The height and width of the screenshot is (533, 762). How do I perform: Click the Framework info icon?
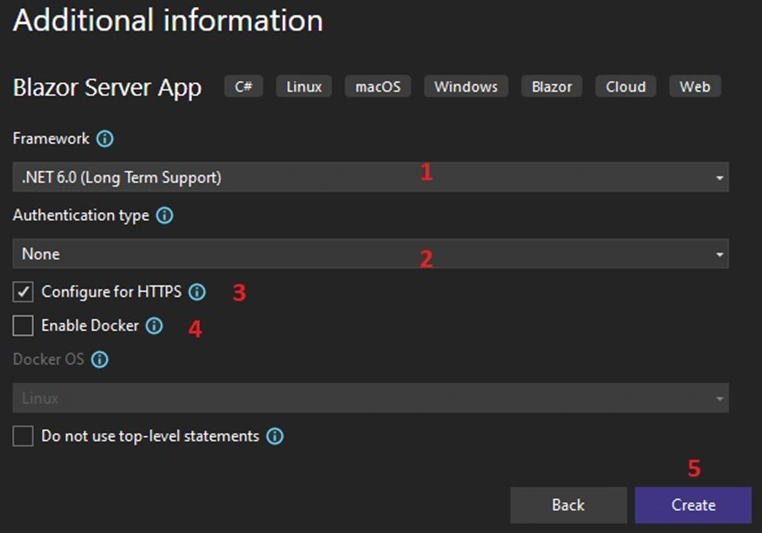(105, 139)
